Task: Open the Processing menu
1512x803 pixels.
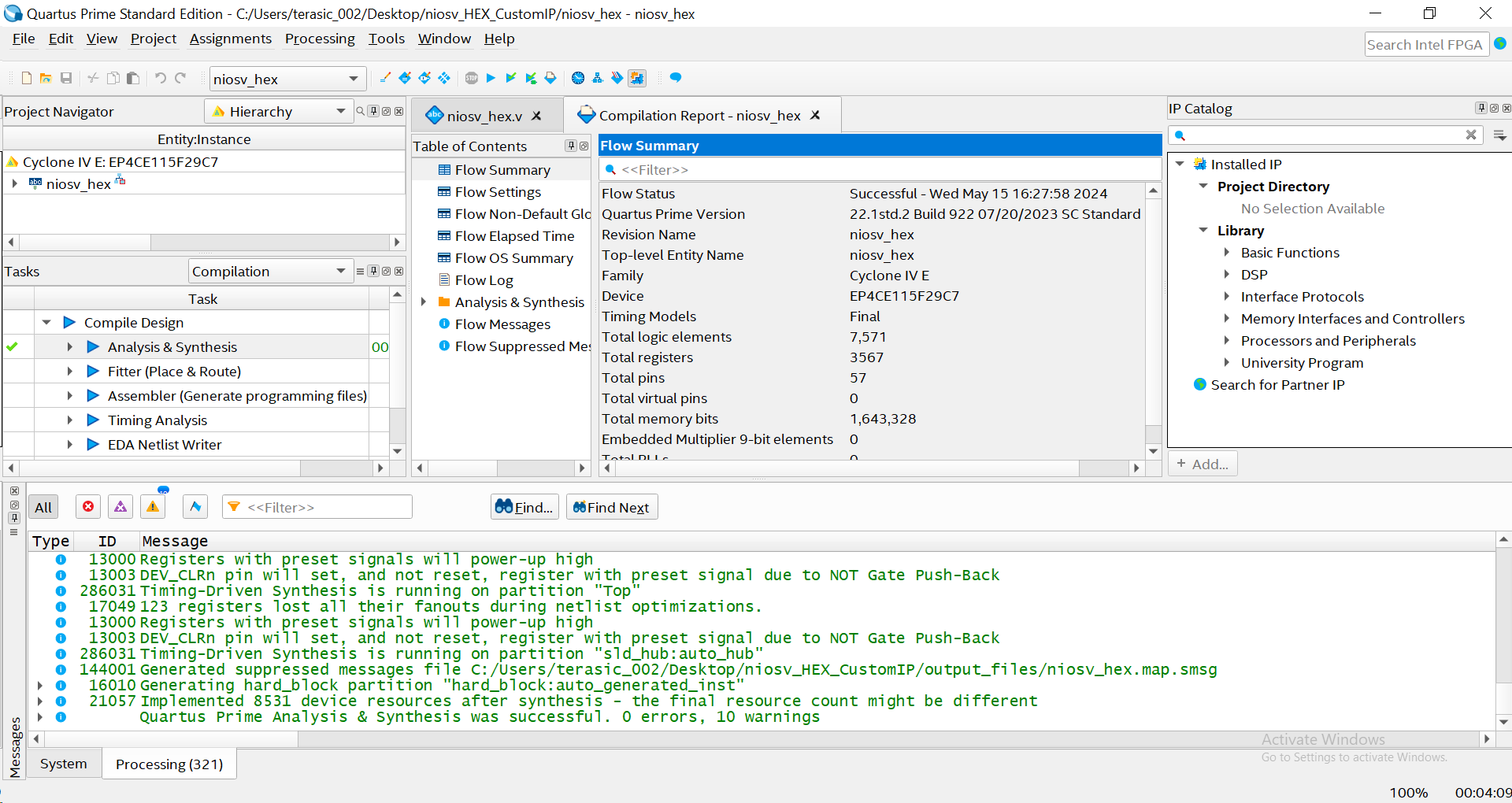Action: (320, 39)
